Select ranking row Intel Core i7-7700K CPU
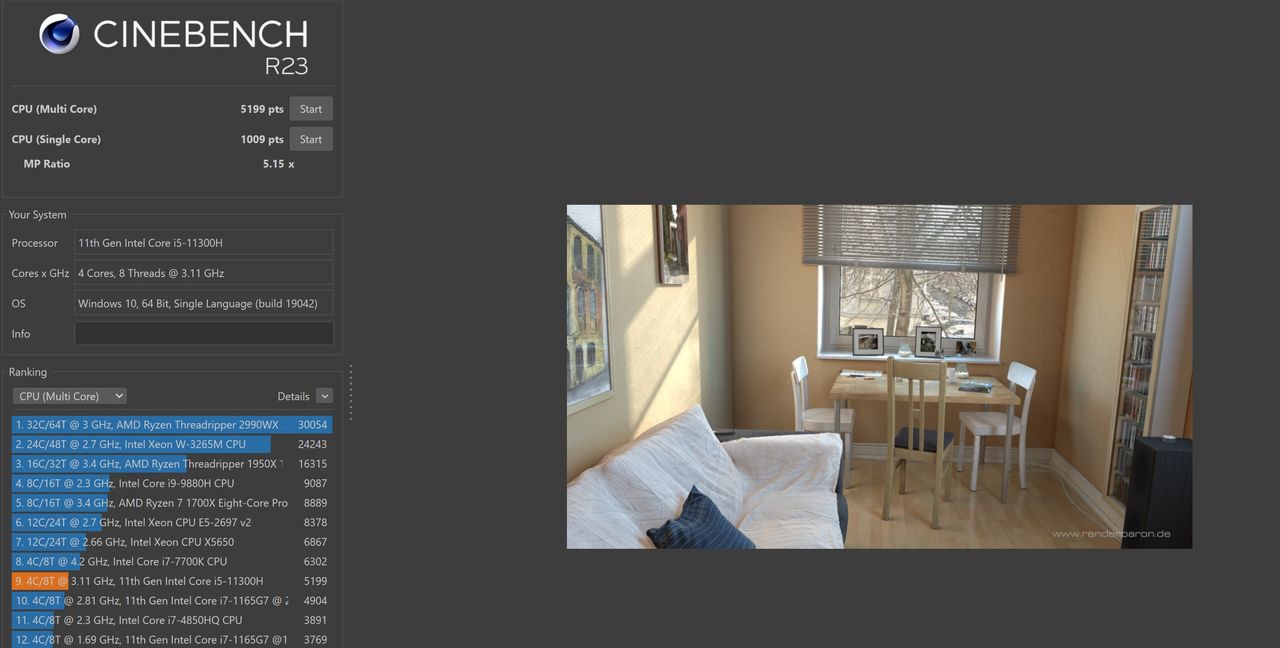This screenshot has height=648, width=1280. pos(172,561)
